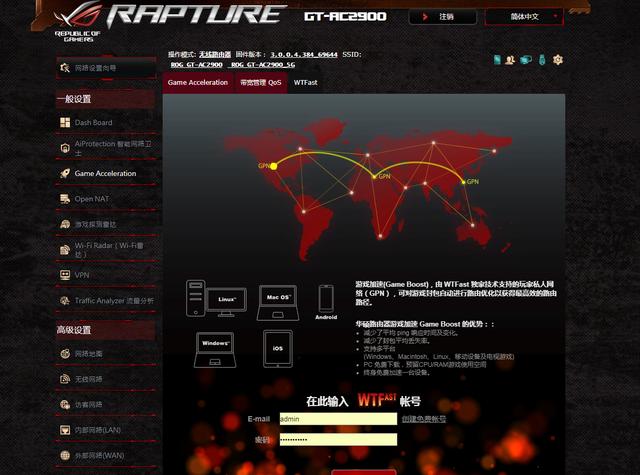Open the network setup wizard icon

(65, 68)
